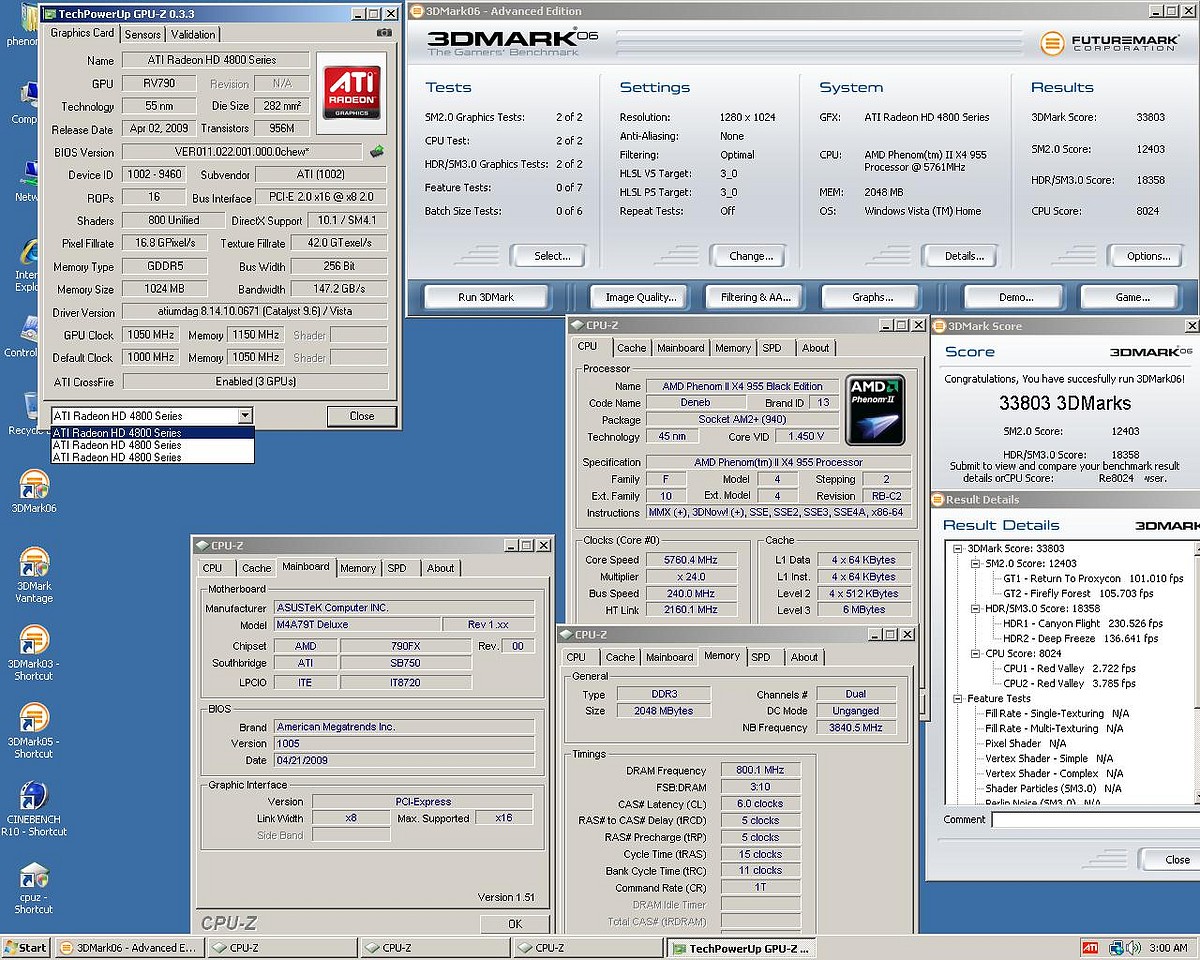Click the AMD Phenom II logo in CPU-Z

[x=875, y=409]
